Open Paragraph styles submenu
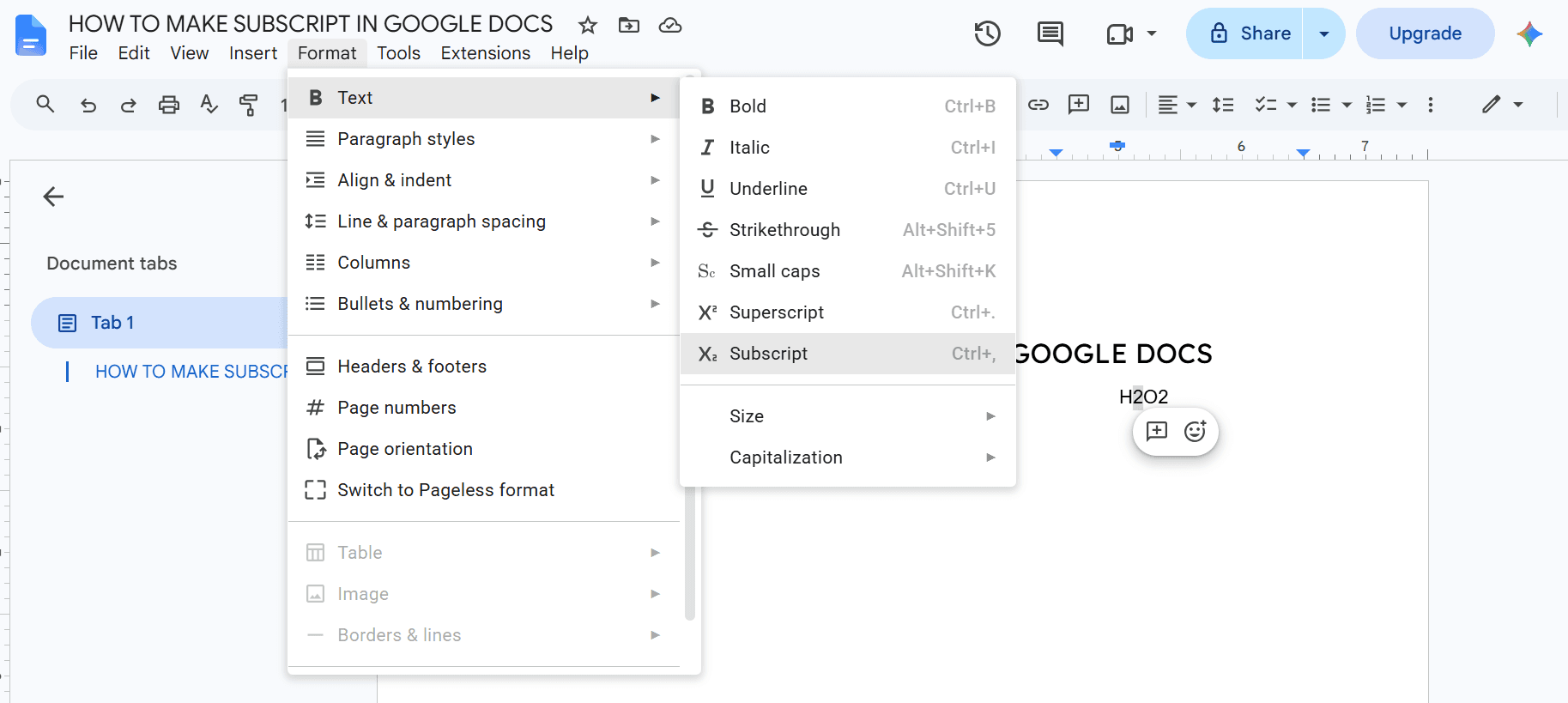This screenshot has height=703, width=1568. [x=484, y=139]
